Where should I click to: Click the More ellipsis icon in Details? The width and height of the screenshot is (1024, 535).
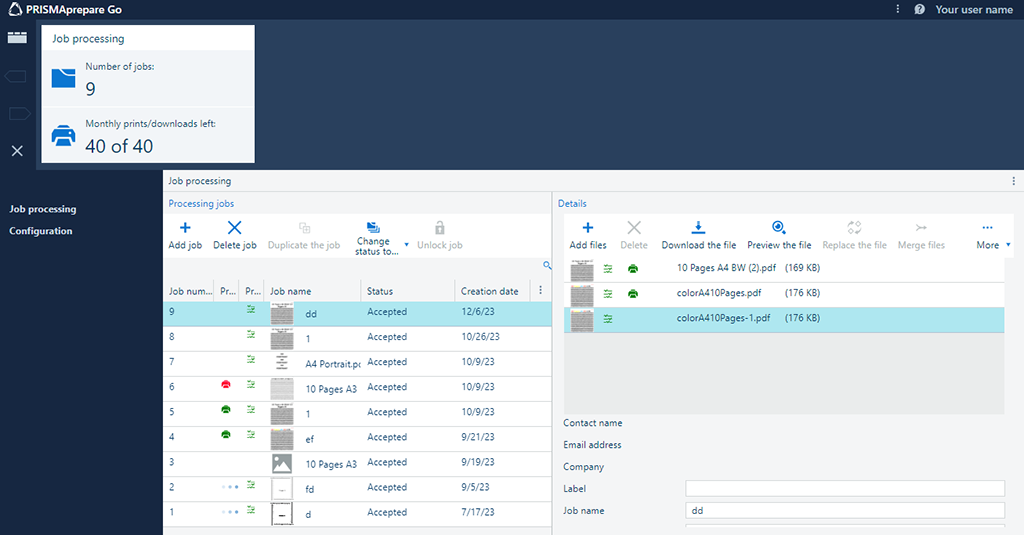pos(987,227)
